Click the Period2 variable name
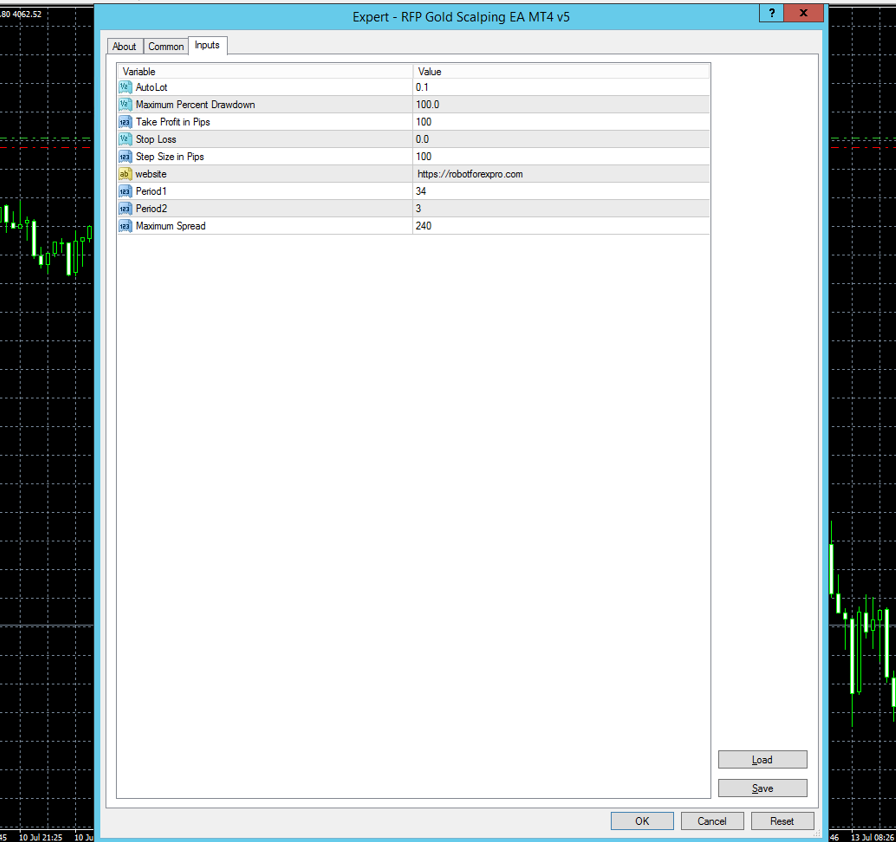The width and height of the screenshot is (896, 842). click(151, 209)
